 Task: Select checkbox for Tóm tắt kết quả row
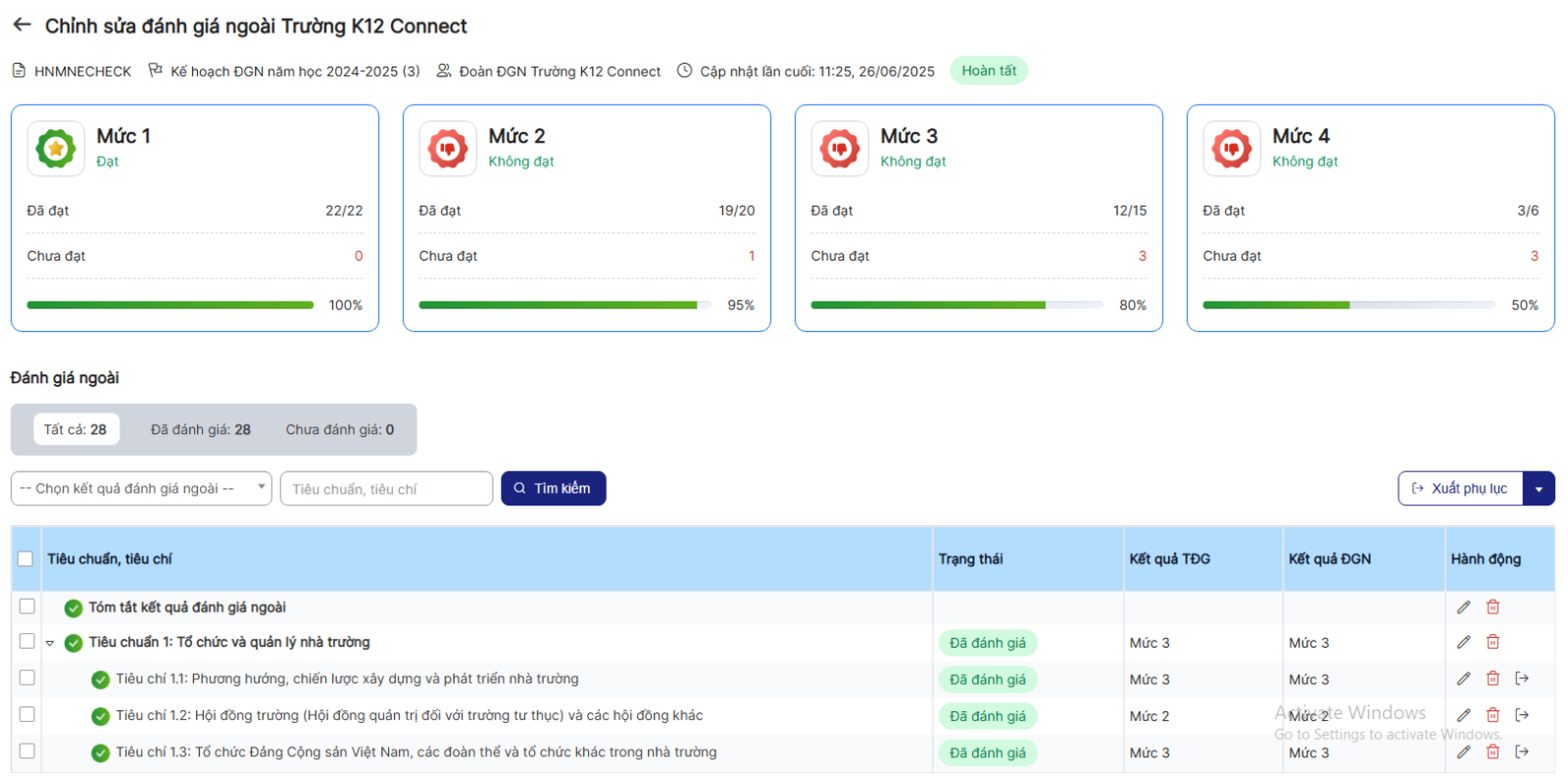click(x=26, y=606)
